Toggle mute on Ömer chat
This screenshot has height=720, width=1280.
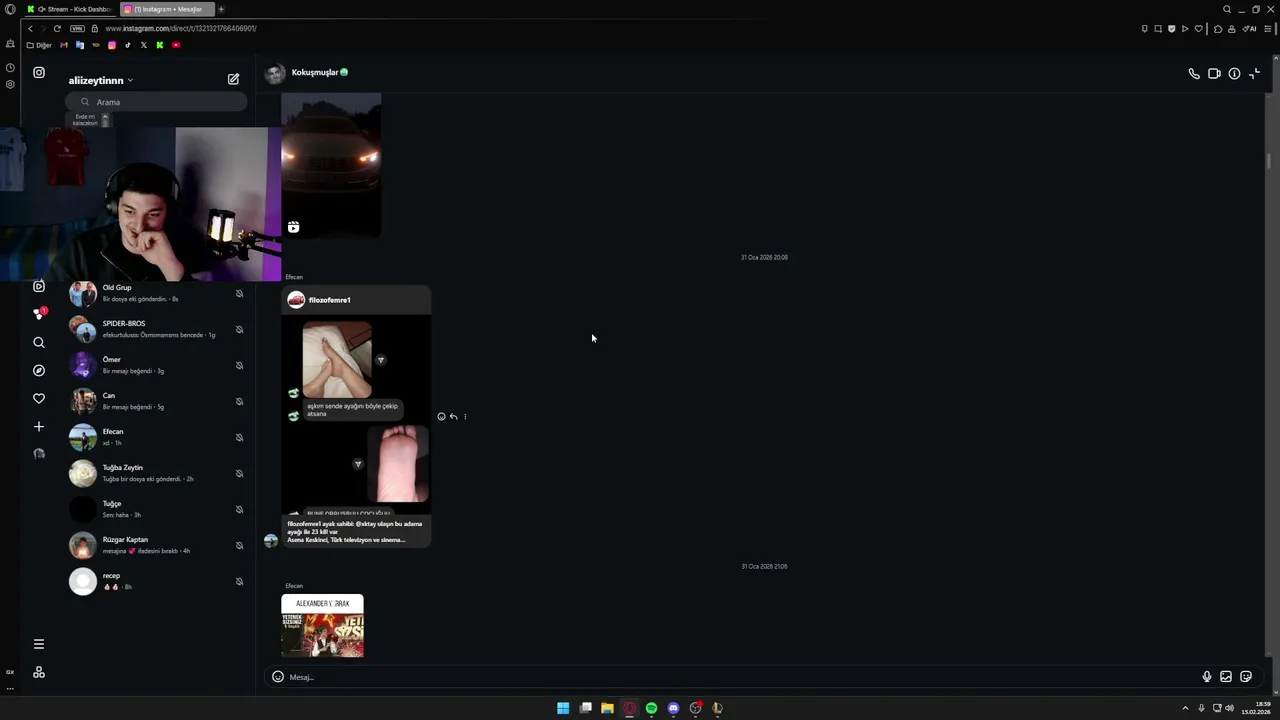(239, 365)
